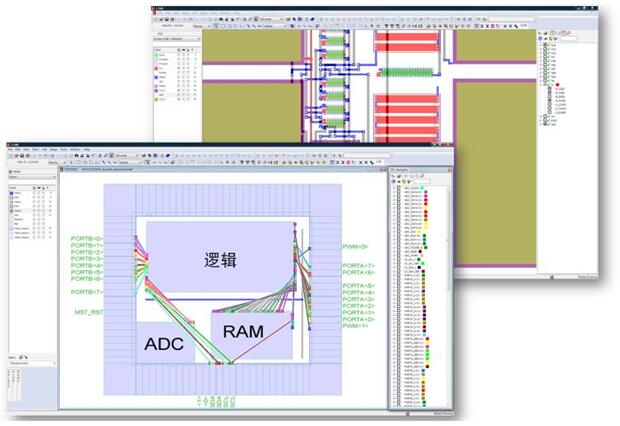Select the 逻辑 block in layout

[220, 257]
